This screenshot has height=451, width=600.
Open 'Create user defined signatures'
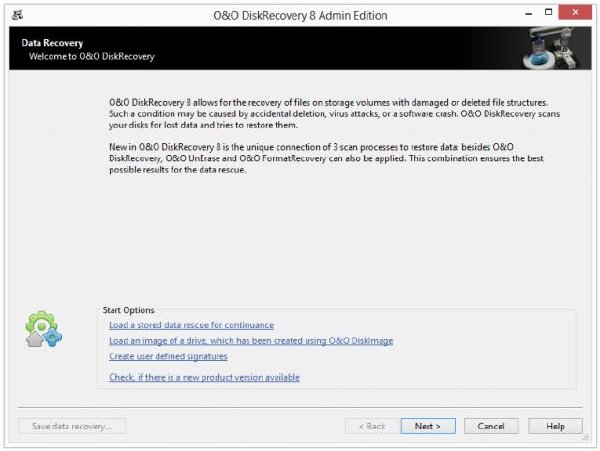pos(168,357)
